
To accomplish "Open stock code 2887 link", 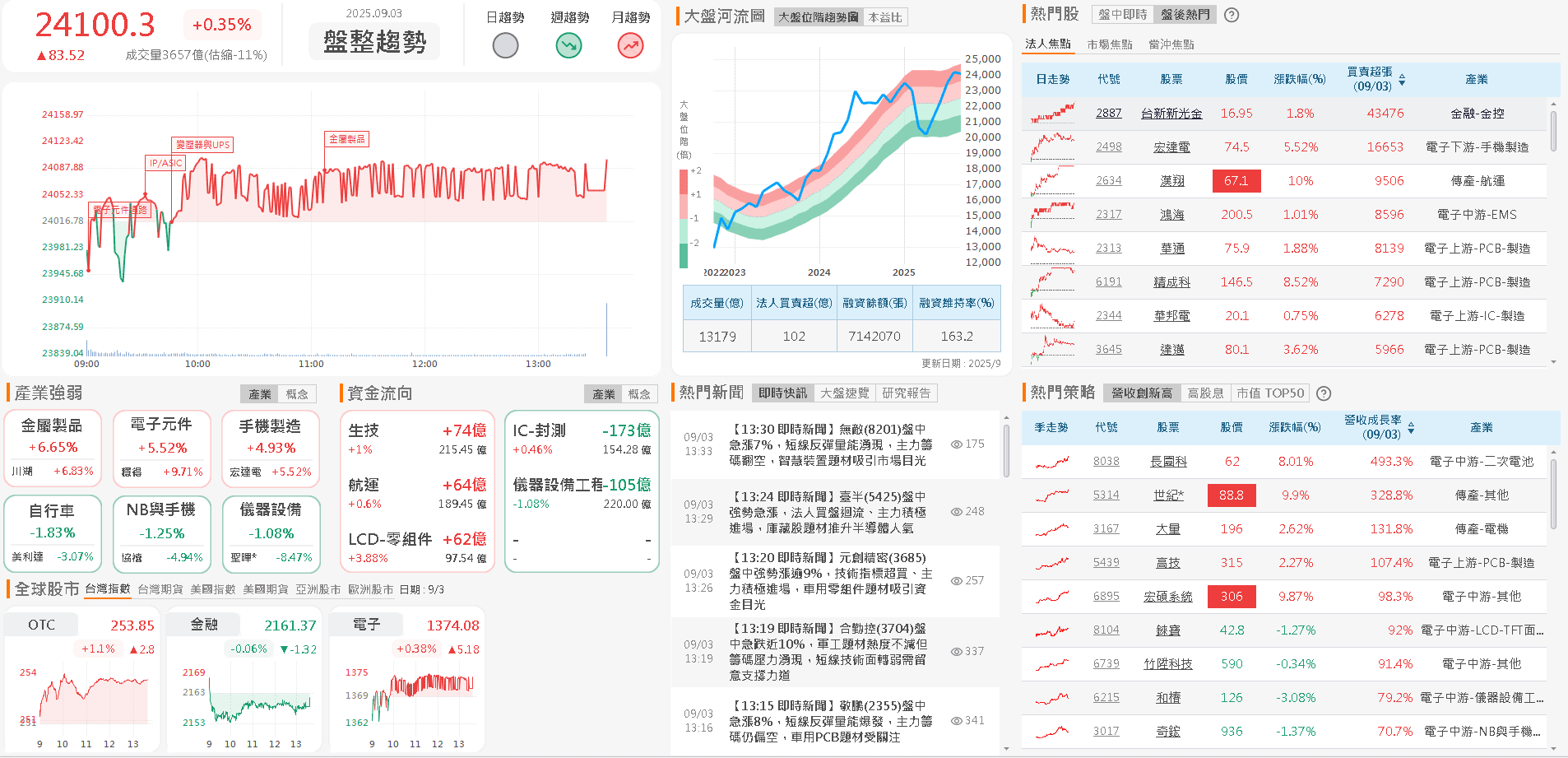I will click(1108, 114).
